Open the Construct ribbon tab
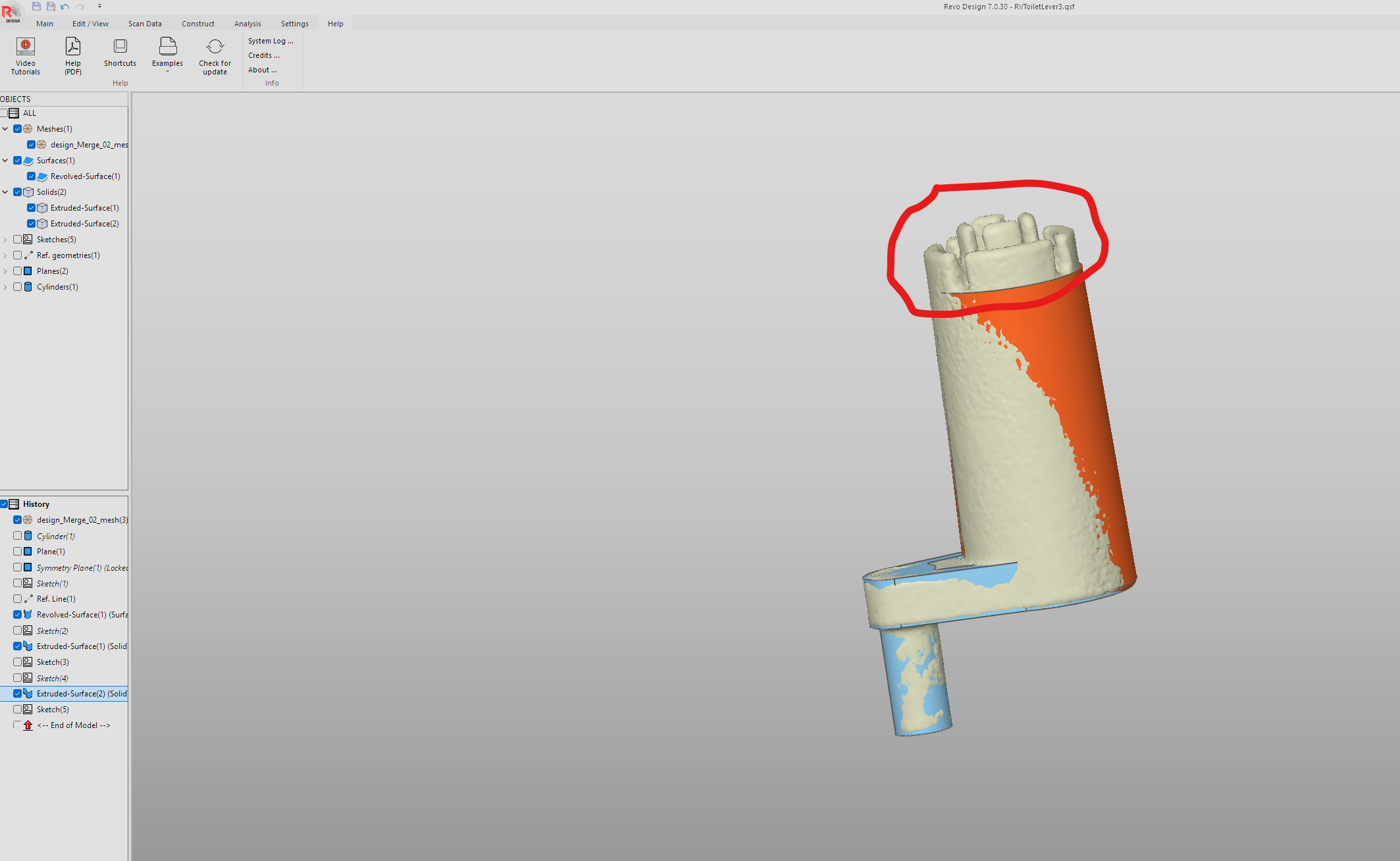The height and width of the screenshot is (861, 1400). tap(197, 24)
